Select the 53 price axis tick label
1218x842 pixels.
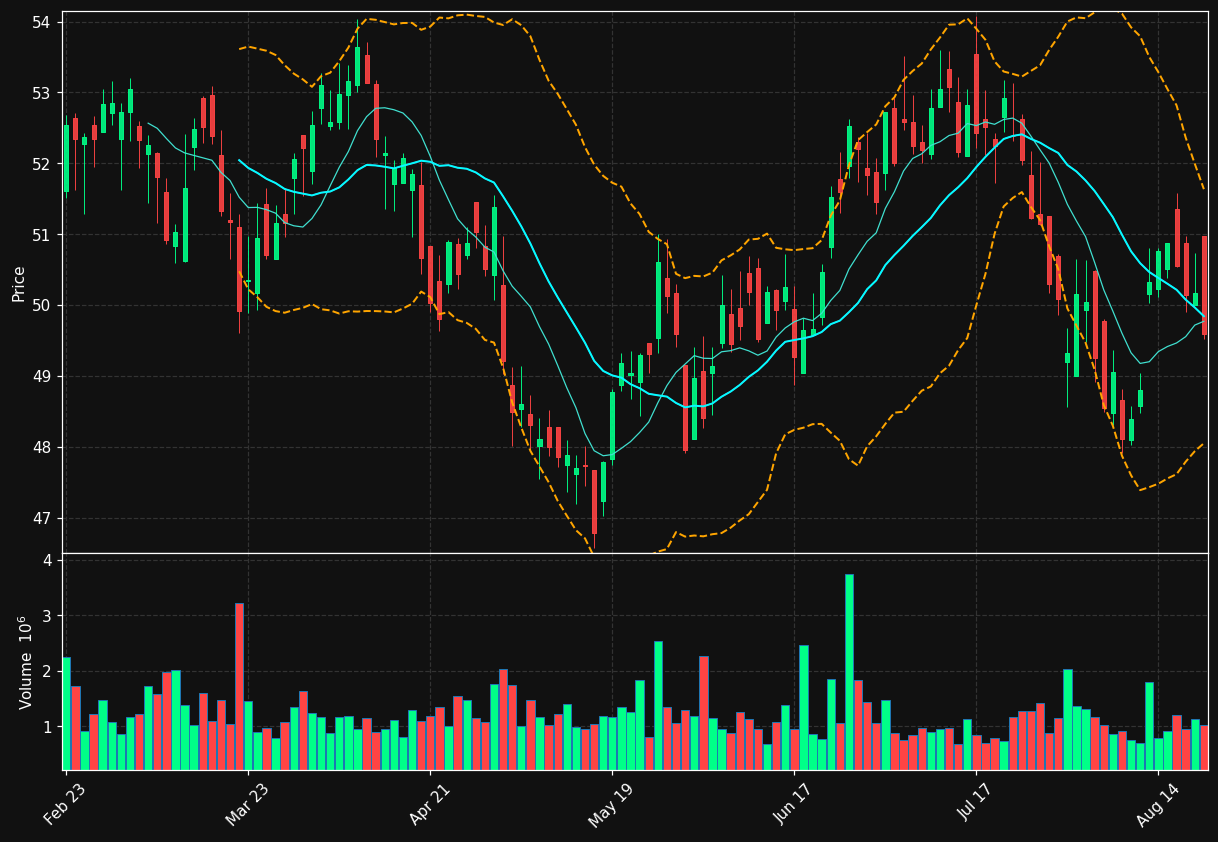click(42, 93)
